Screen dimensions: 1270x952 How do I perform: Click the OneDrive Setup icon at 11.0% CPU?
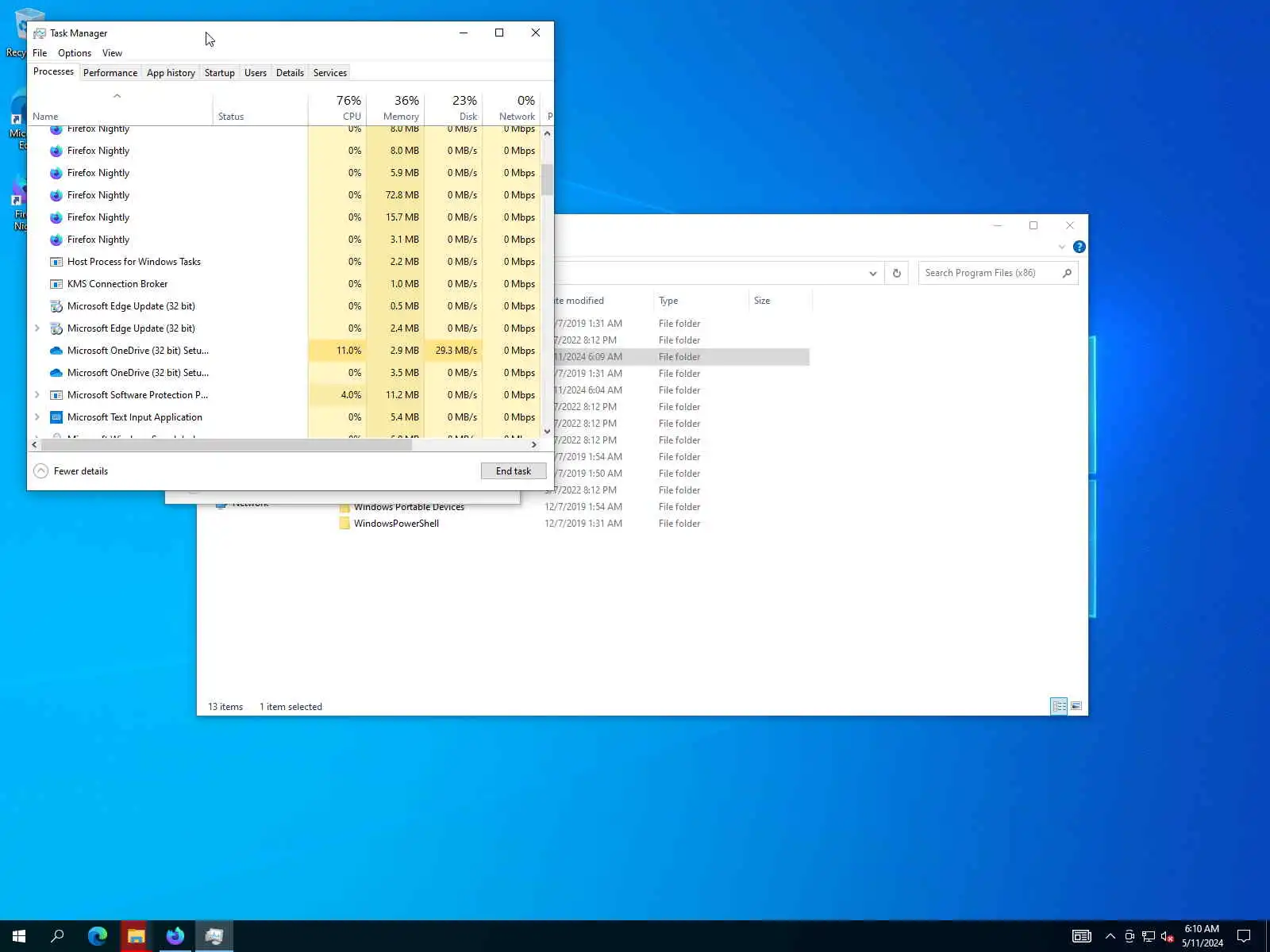pyautogui.click(x=56, y=351)
